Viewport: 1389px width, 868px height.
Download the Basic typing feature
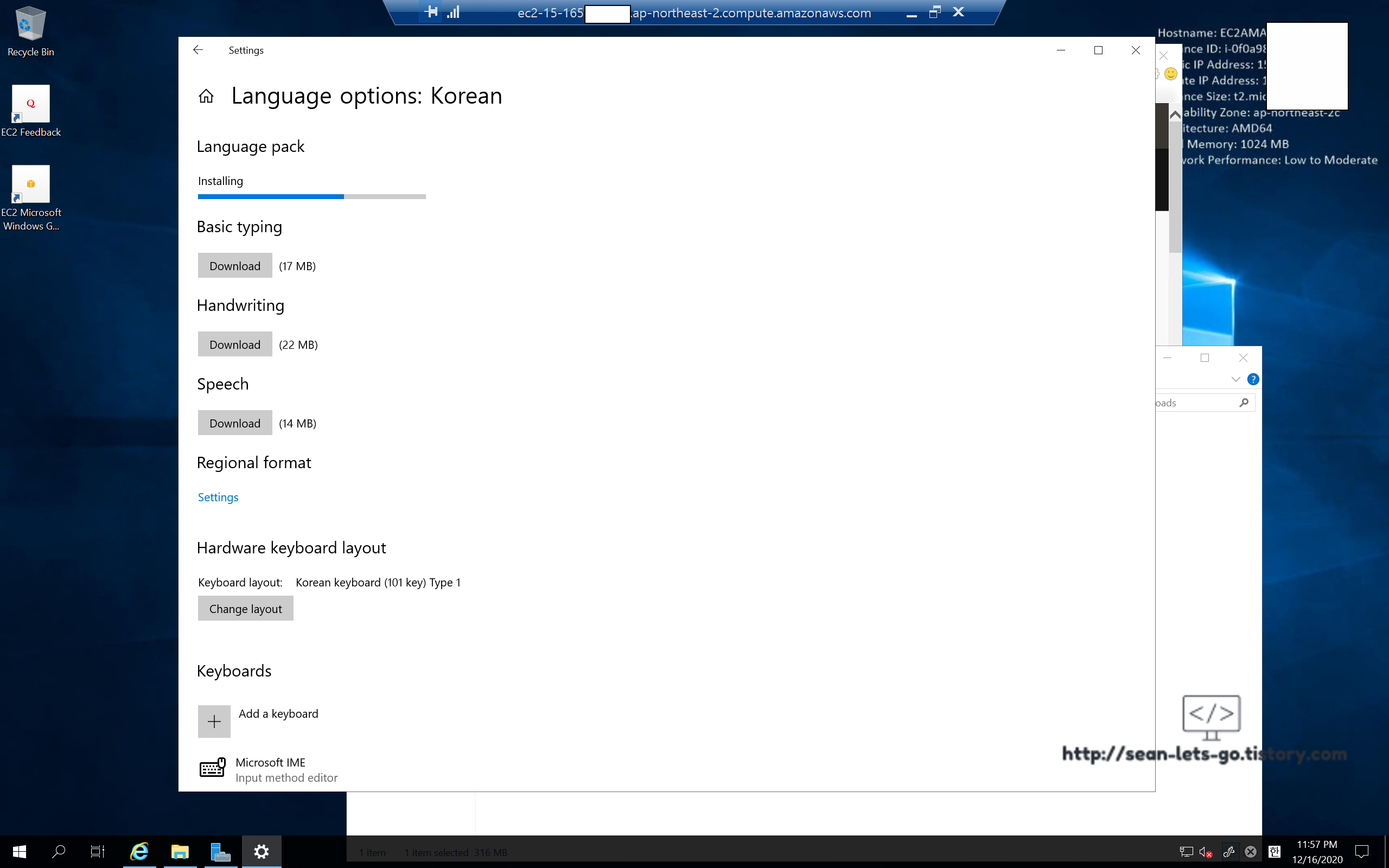235,266
